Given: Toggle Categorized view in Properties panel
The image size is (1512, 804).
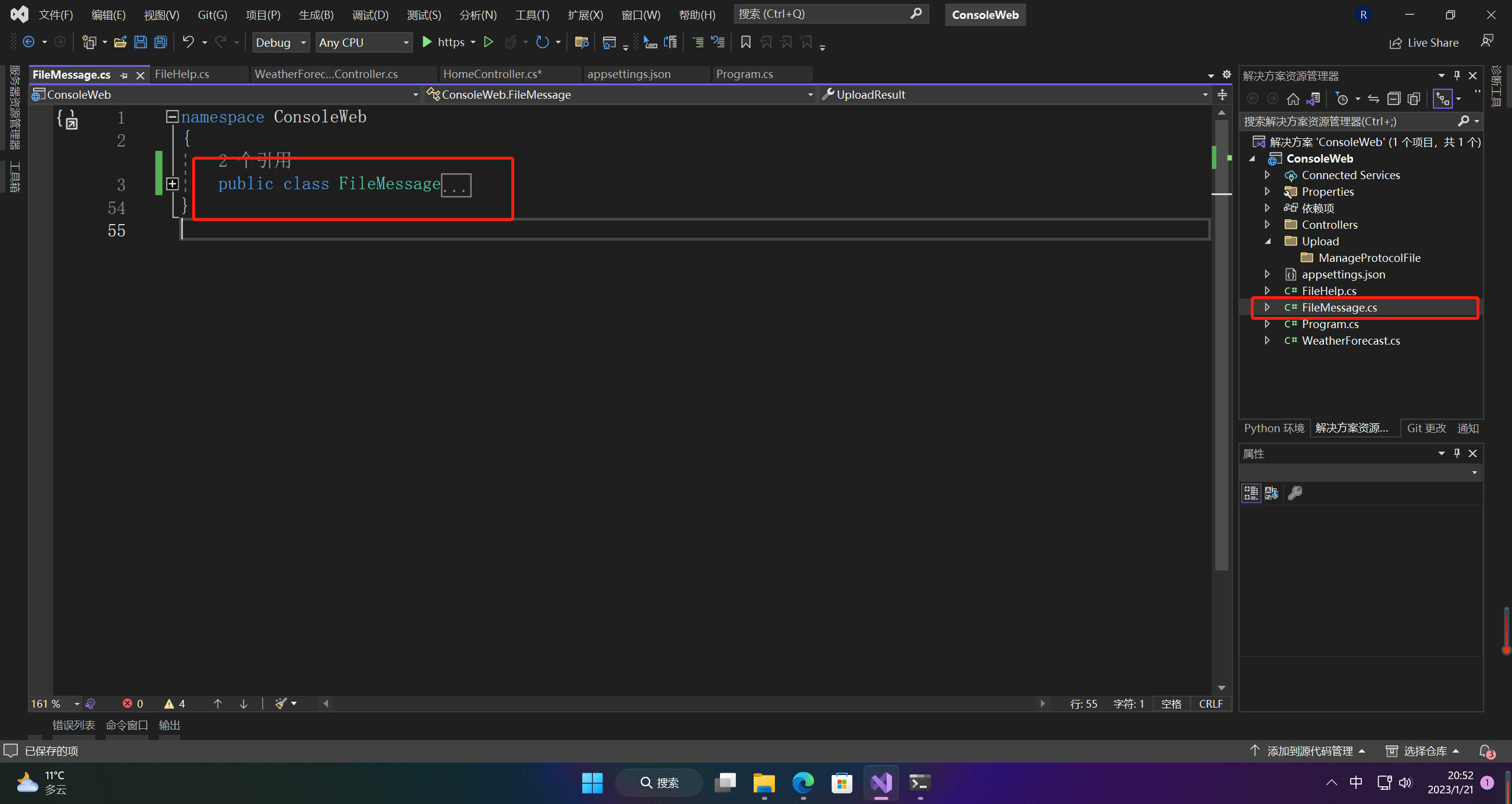Looking at the screenshot, I should (1251, 493).
